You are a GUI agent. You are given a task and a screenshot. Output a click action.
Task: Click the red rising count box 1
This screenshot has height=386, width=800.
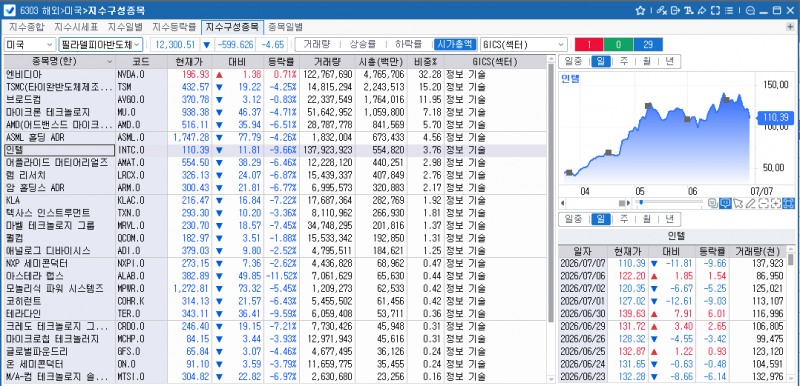click(589, 44)
